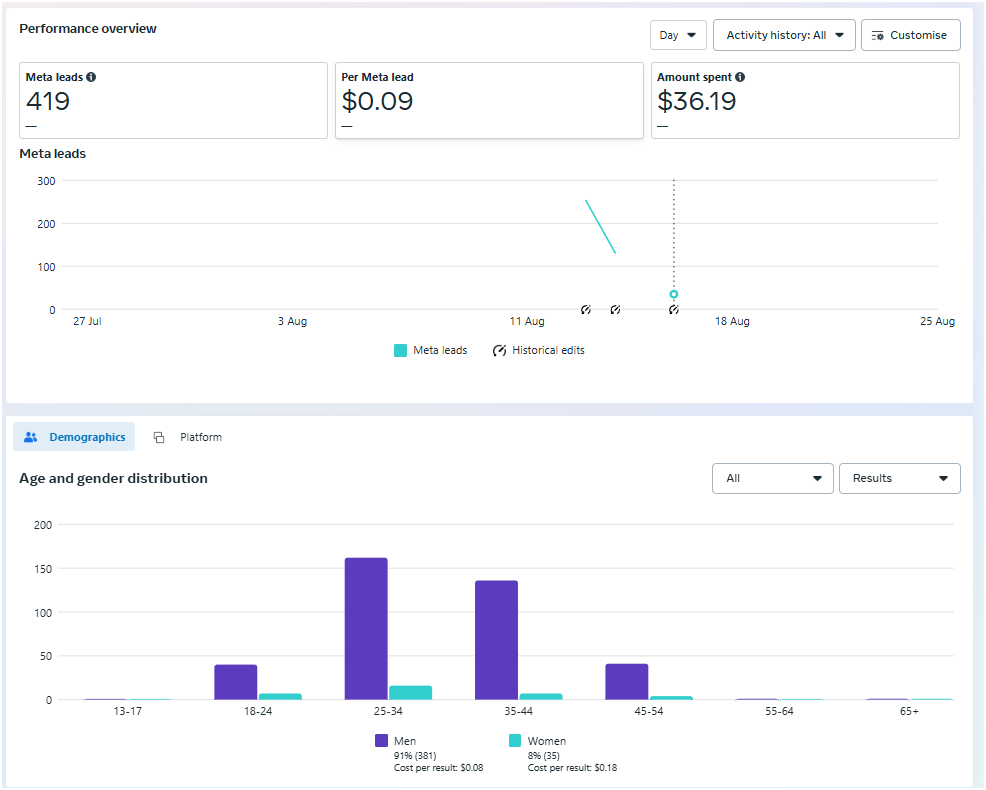Click the Men 25-34 bar in chart
986x790 pixels.
click(x=366, y=628)
